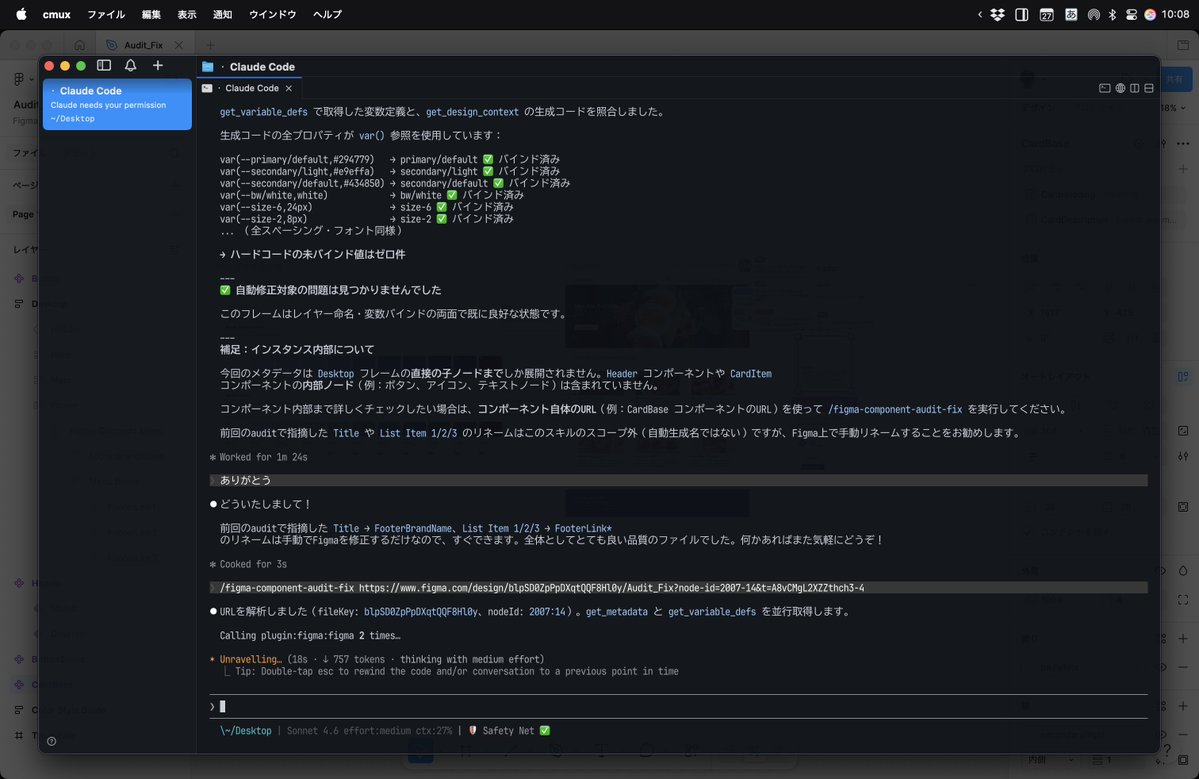Expand hidden menu bar items chevron

tap(980, 14)
